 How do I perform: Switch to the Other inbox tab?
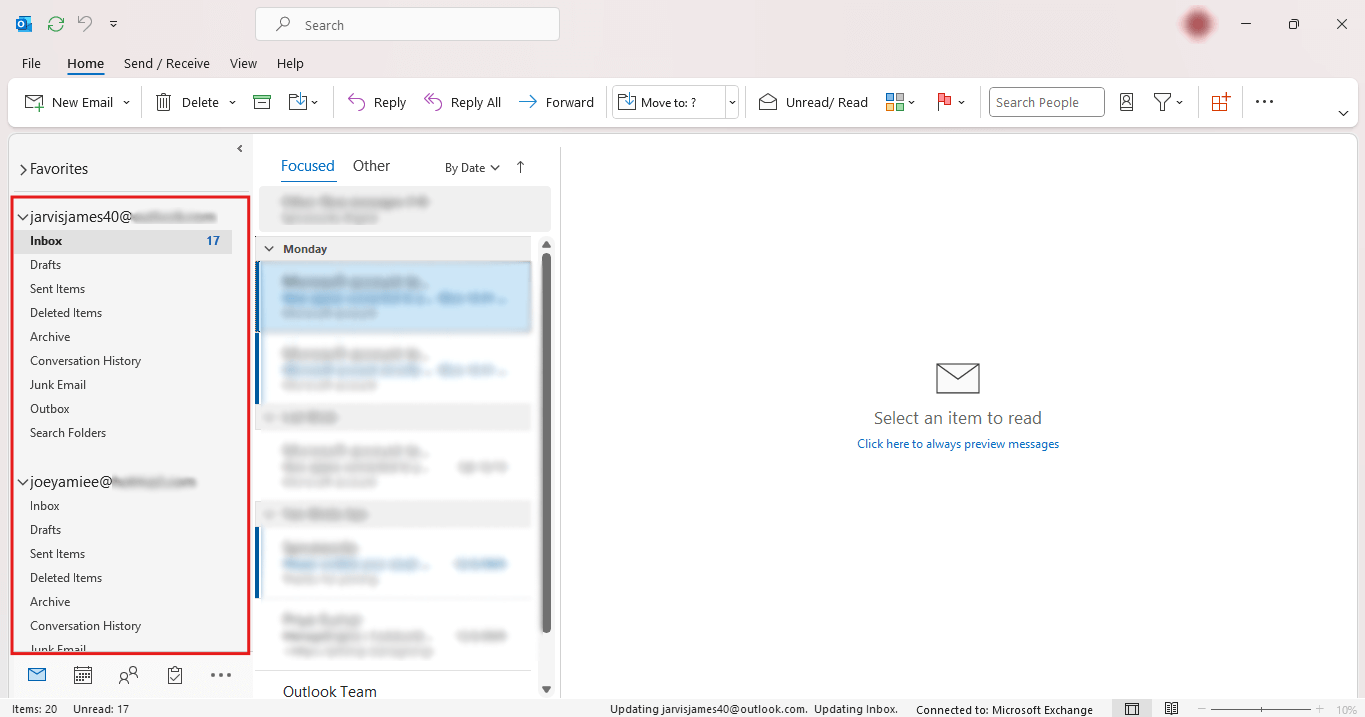pos(371,166)
